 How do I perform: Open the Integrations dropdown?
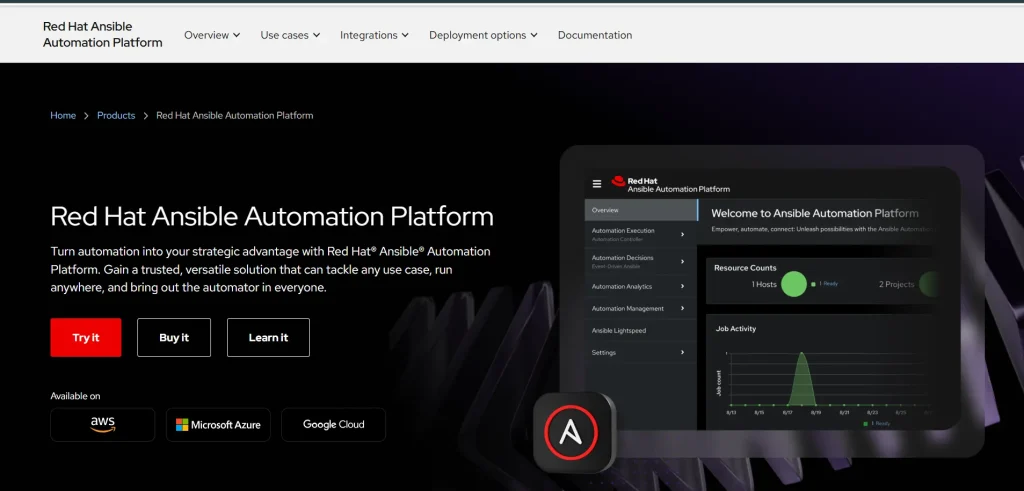click(374, 35)
